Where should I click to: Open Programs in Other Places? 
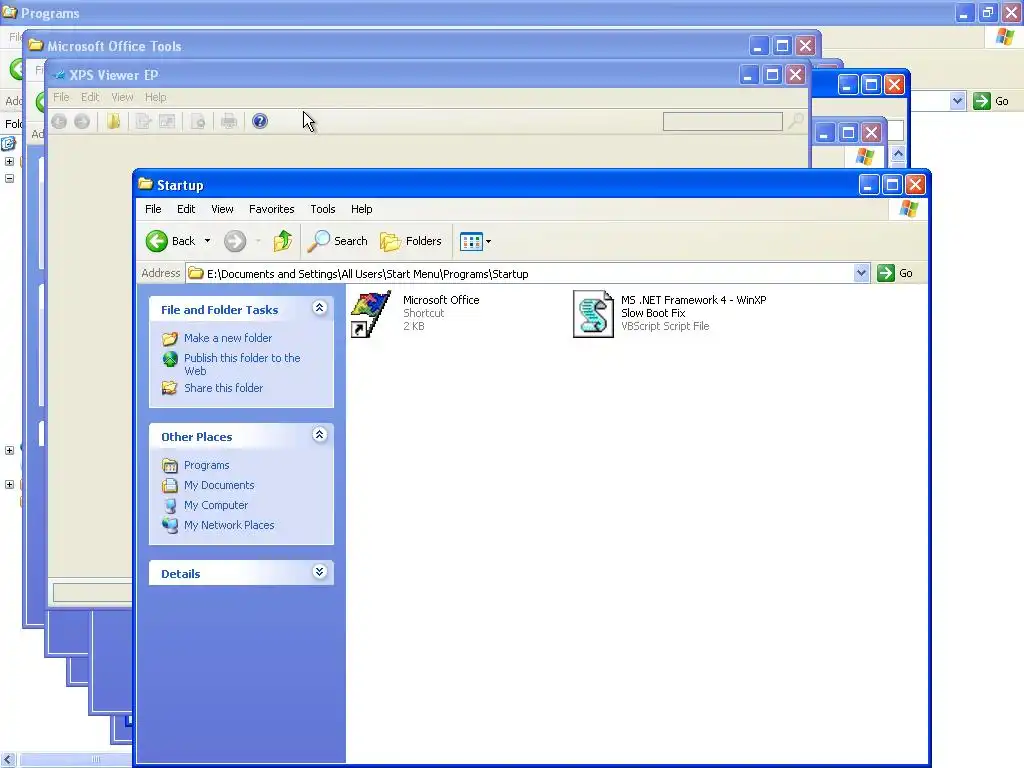point(206,465)
